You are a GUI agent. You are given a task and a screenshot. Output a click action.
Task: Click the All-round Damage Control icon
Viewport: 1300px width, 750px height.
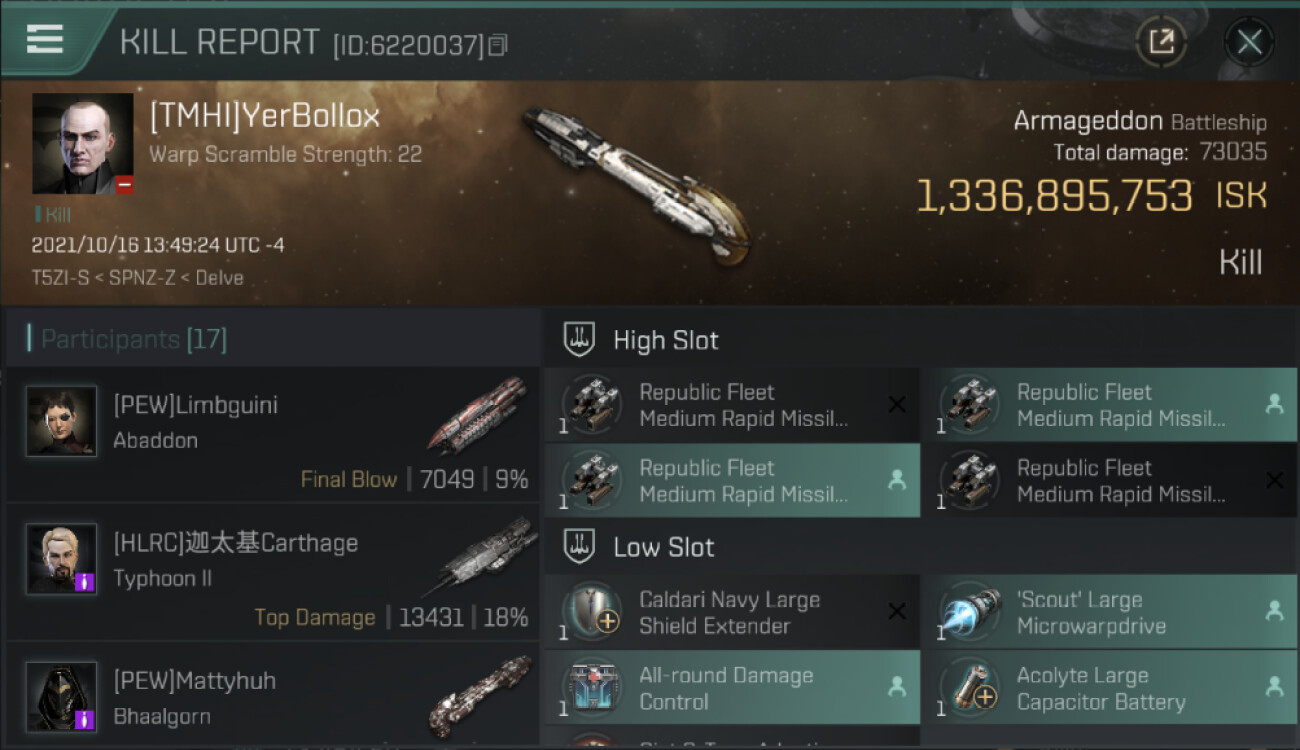[593, 688]
